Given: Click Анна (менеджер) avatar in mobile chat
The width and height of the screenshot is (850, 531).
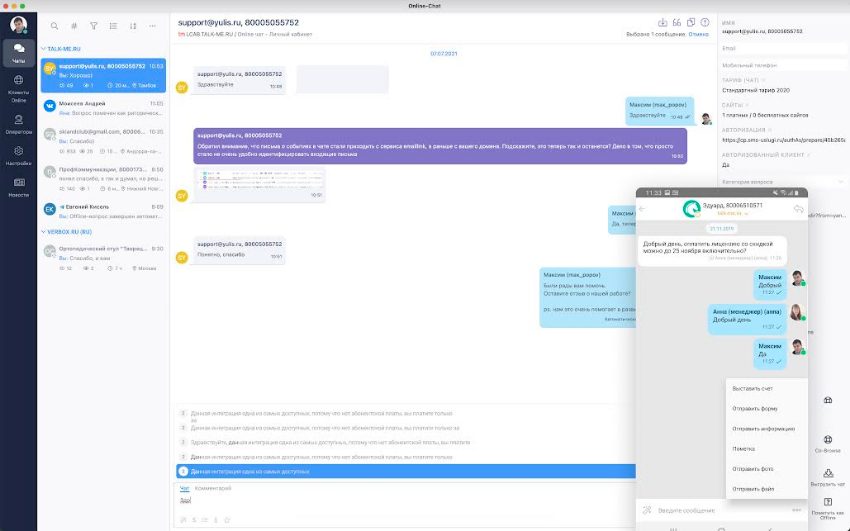Looking at the screenshot, I should point(796,312).
